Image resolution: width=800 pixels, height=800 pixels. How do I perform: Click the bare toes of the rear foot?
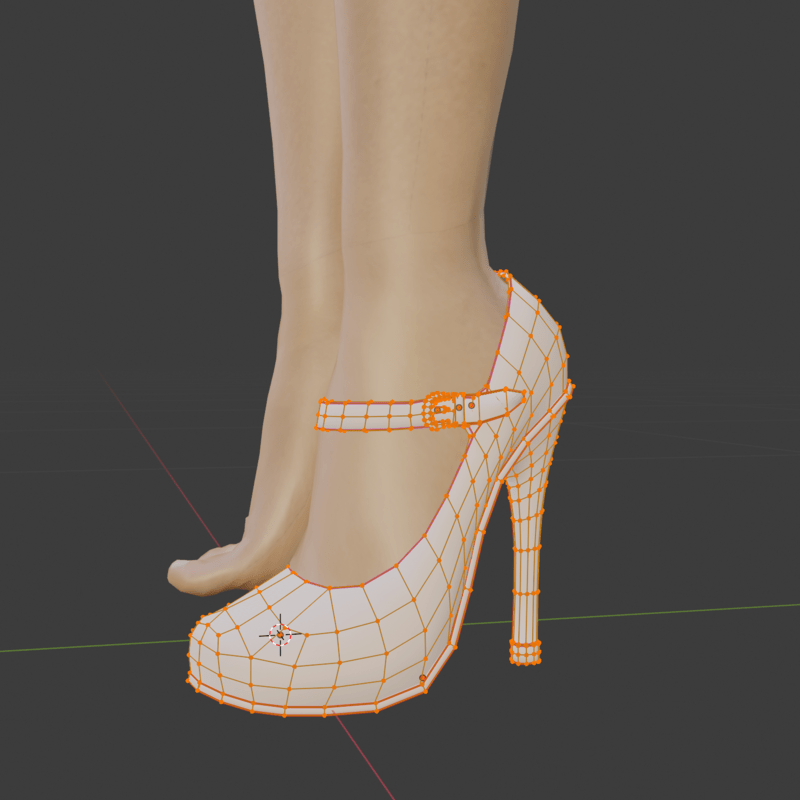click(x=195, y=573)
